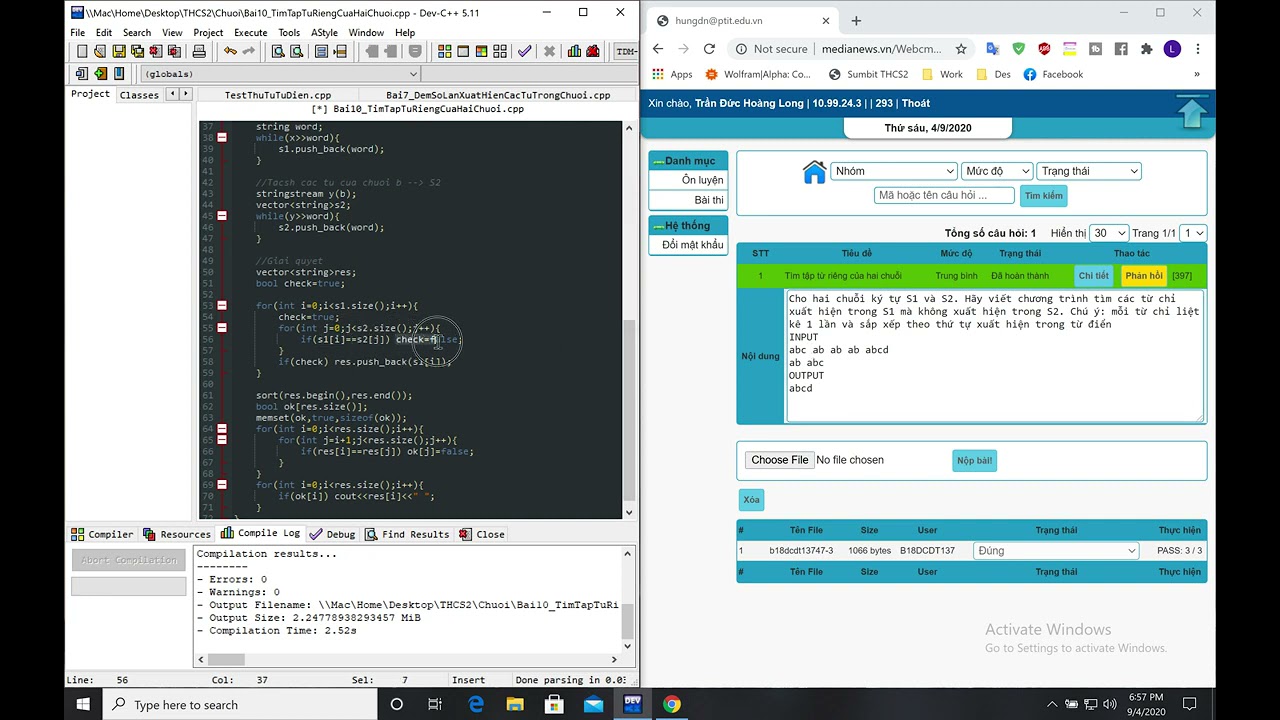Open the Chrome Extensions puzzle icon
1280x720 pixels.
pos(1146,49)
